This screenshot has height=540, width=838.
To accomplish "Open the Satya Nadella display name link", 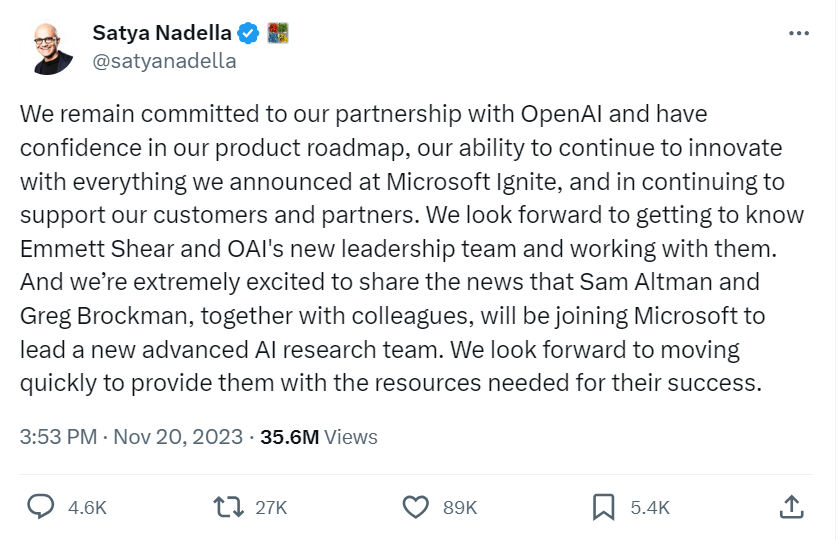I will pos(163,33).
